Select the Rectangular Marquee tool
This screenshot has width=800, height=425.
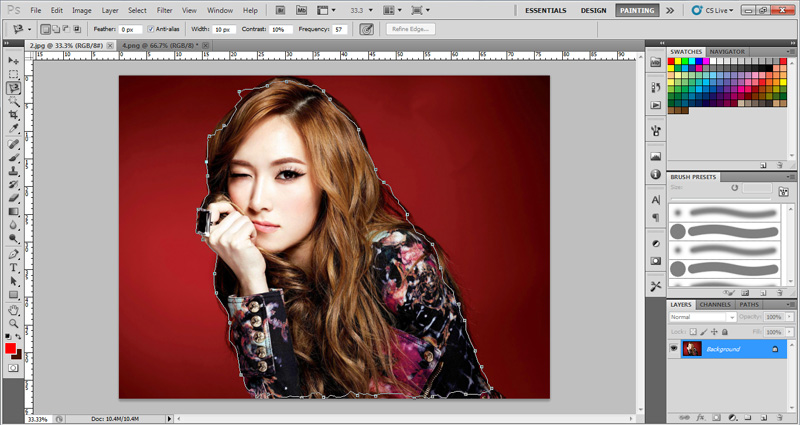point(13,74)
